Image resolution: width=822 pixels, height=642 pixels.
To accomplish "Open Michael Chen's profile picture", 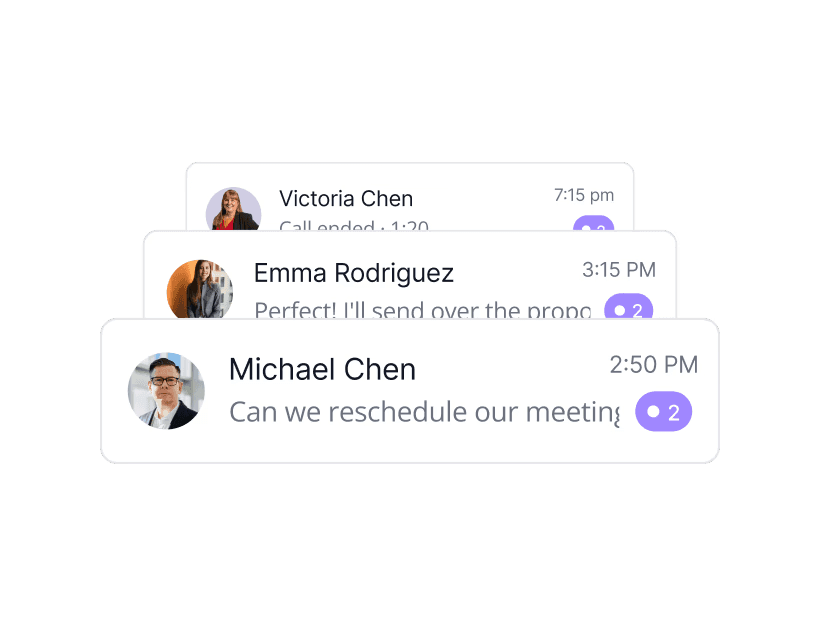I will tap(166, 391).
